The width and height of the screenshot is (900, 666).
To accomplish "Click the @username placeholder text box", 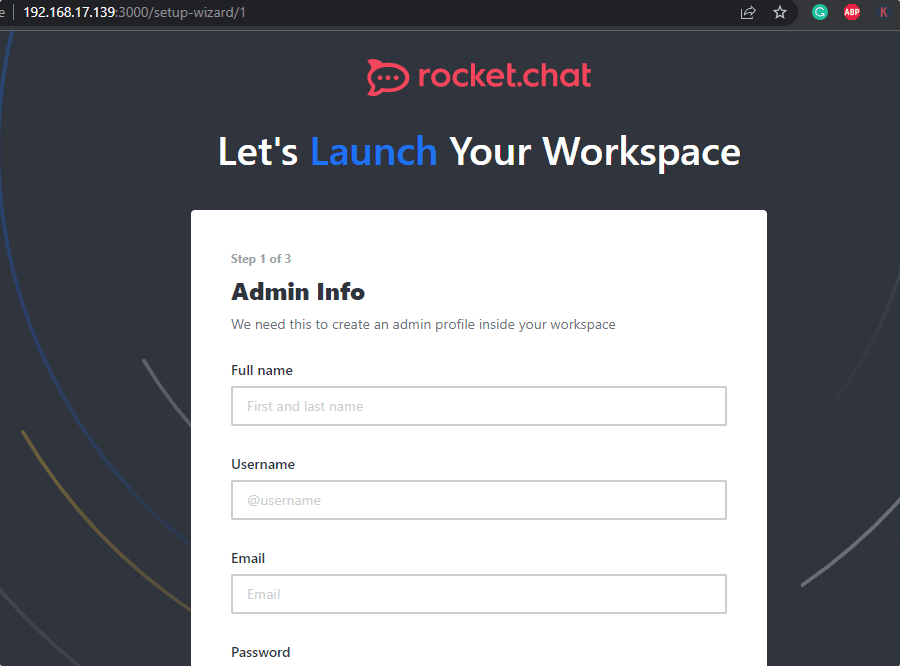I will tap(478, 500).
